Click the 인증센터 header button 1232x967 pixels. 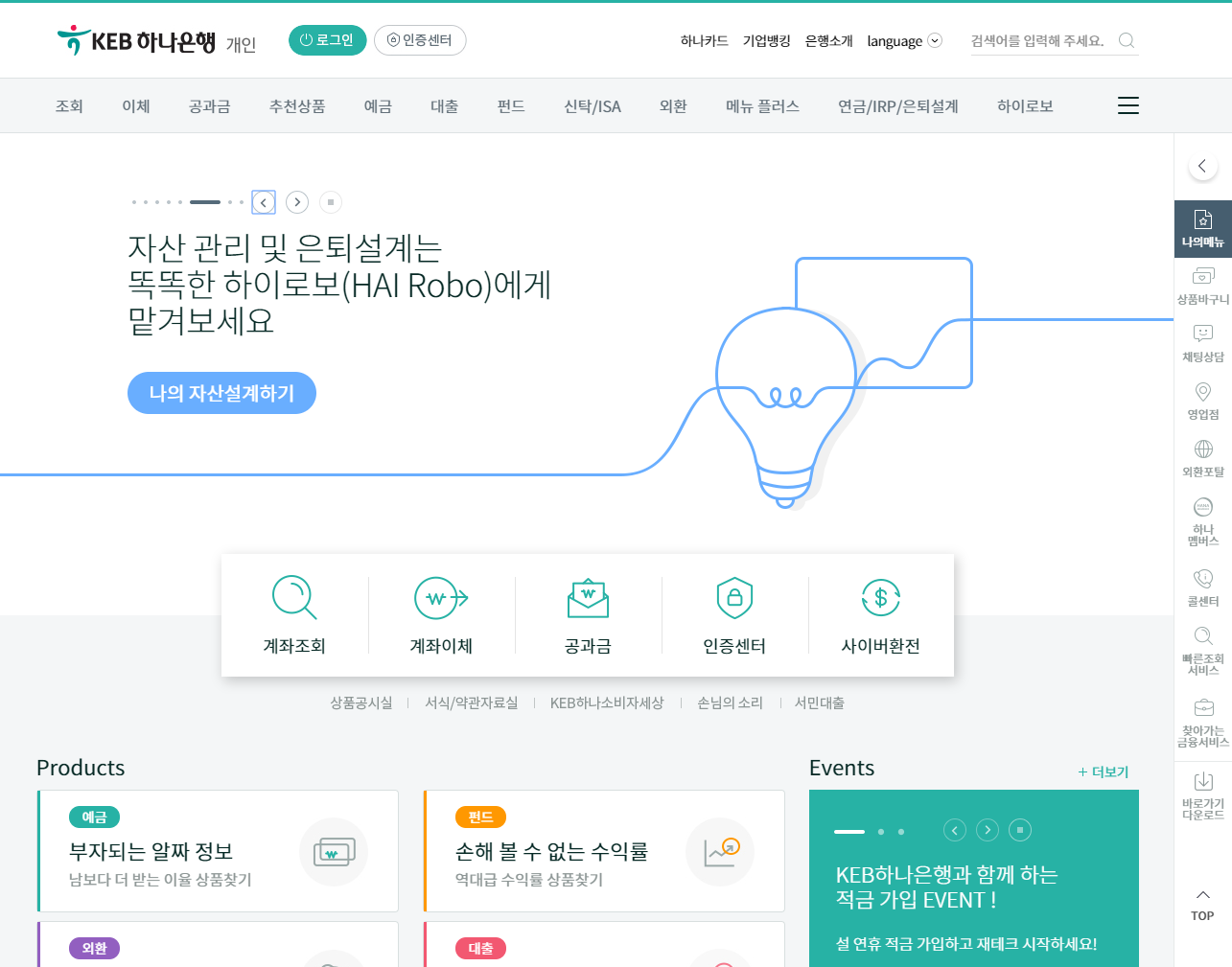click(420, 40)
